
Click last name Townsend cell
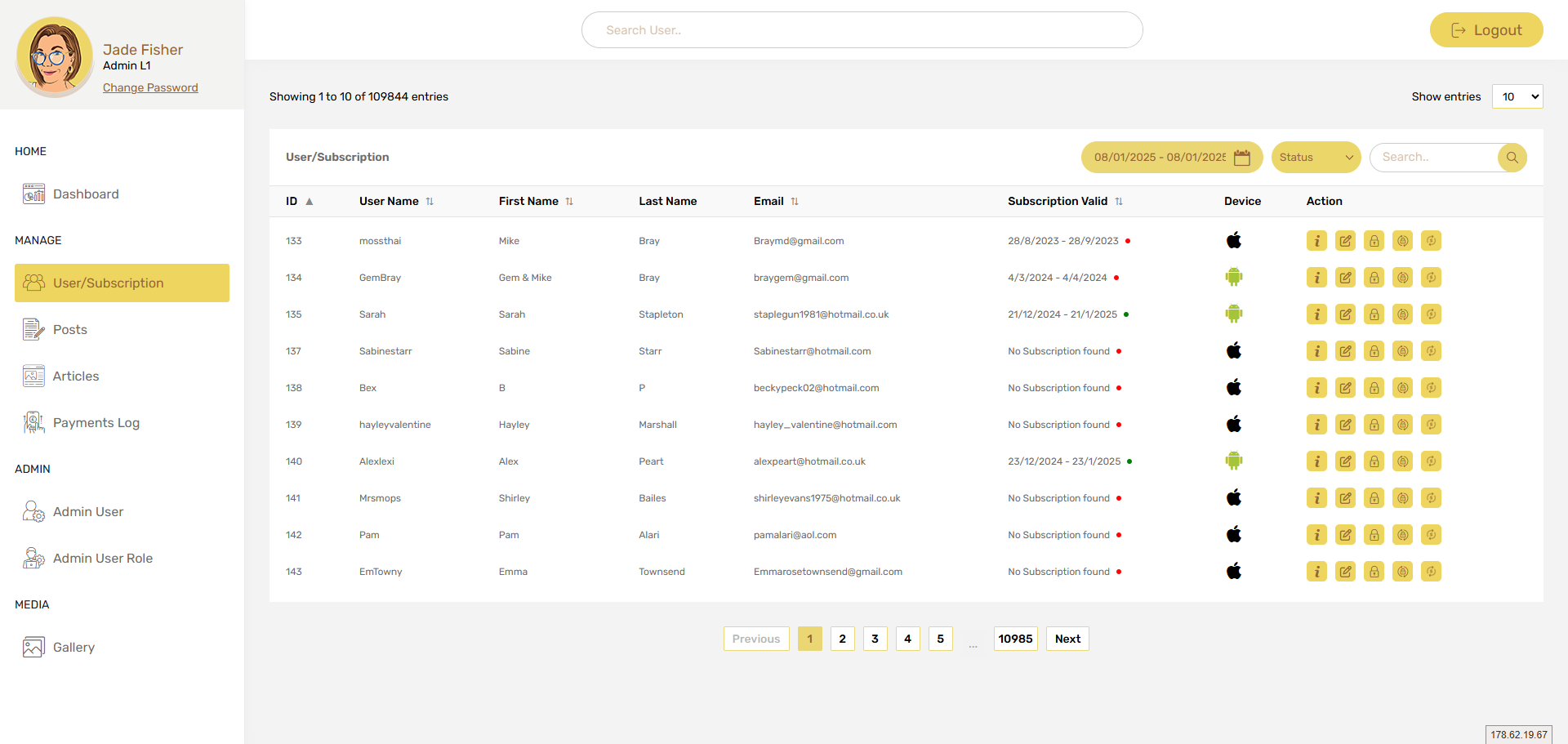[x=661, y=572]
